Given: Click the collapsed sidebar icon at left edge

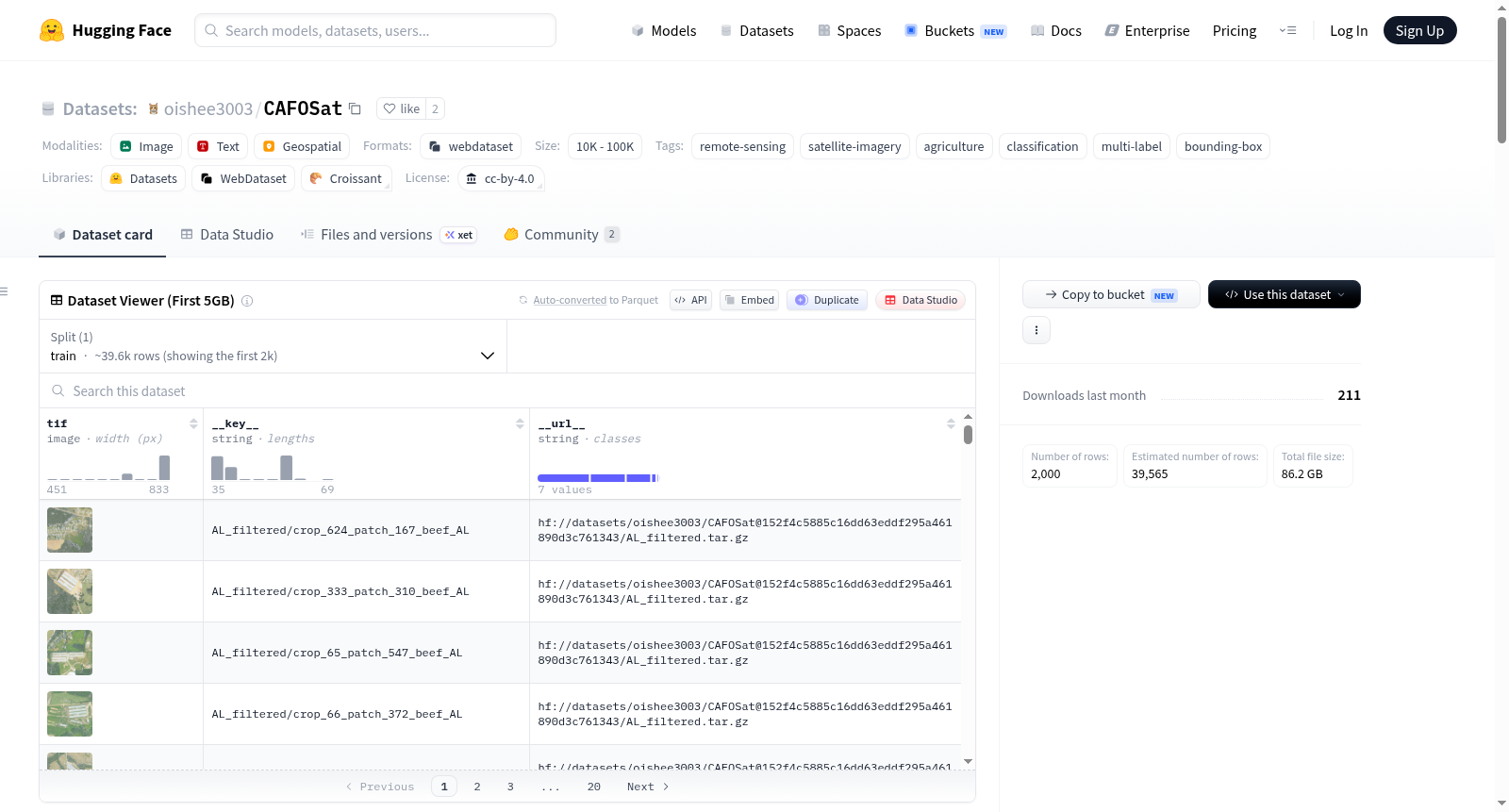Looking at the screenshot, I should click(x=4, y=291).
